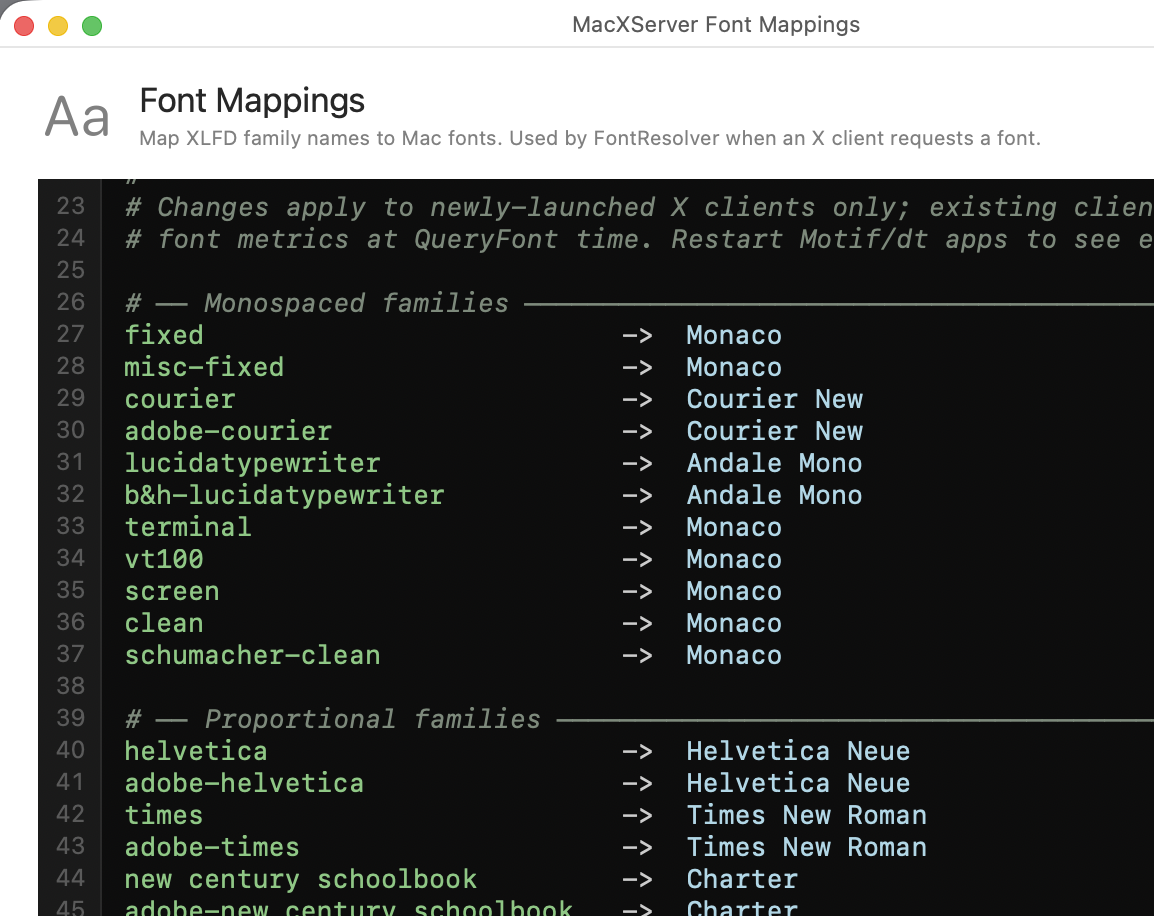Click the 'vt100' family name
The width and height of the screenshot is (1154, 916).
point(164,559)
